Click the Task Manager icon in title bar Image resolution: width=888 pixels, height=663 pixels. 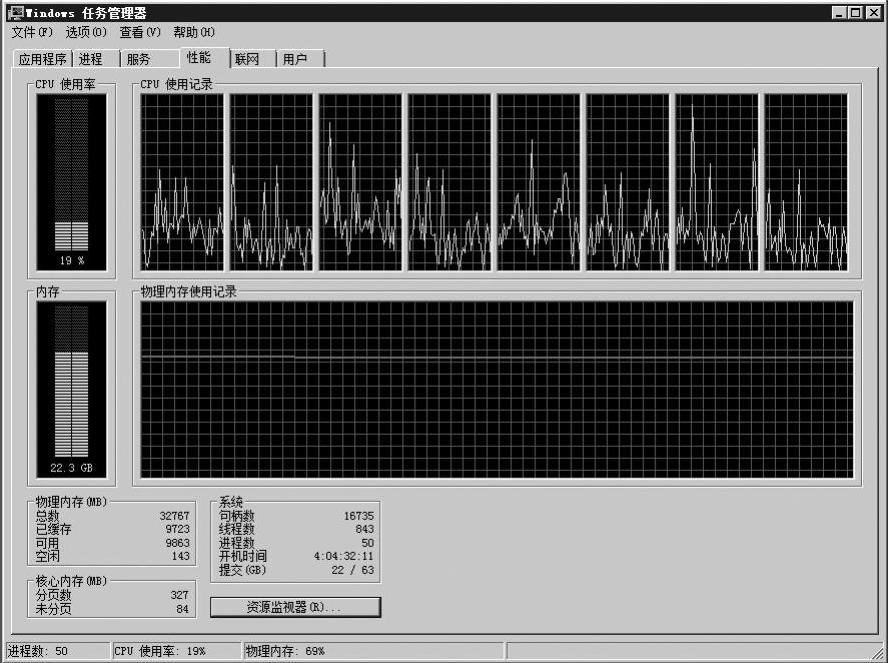(15, 13)
